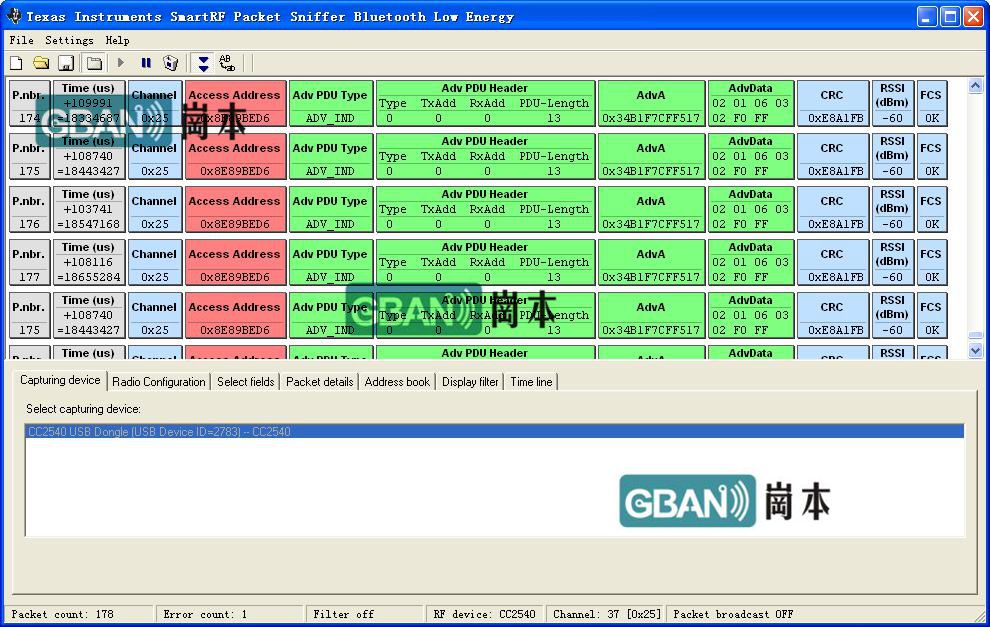The width and height of the screenshot is (990, 627).
Task: Open a capture file via yellow folder icon
Action: (41, 63)
